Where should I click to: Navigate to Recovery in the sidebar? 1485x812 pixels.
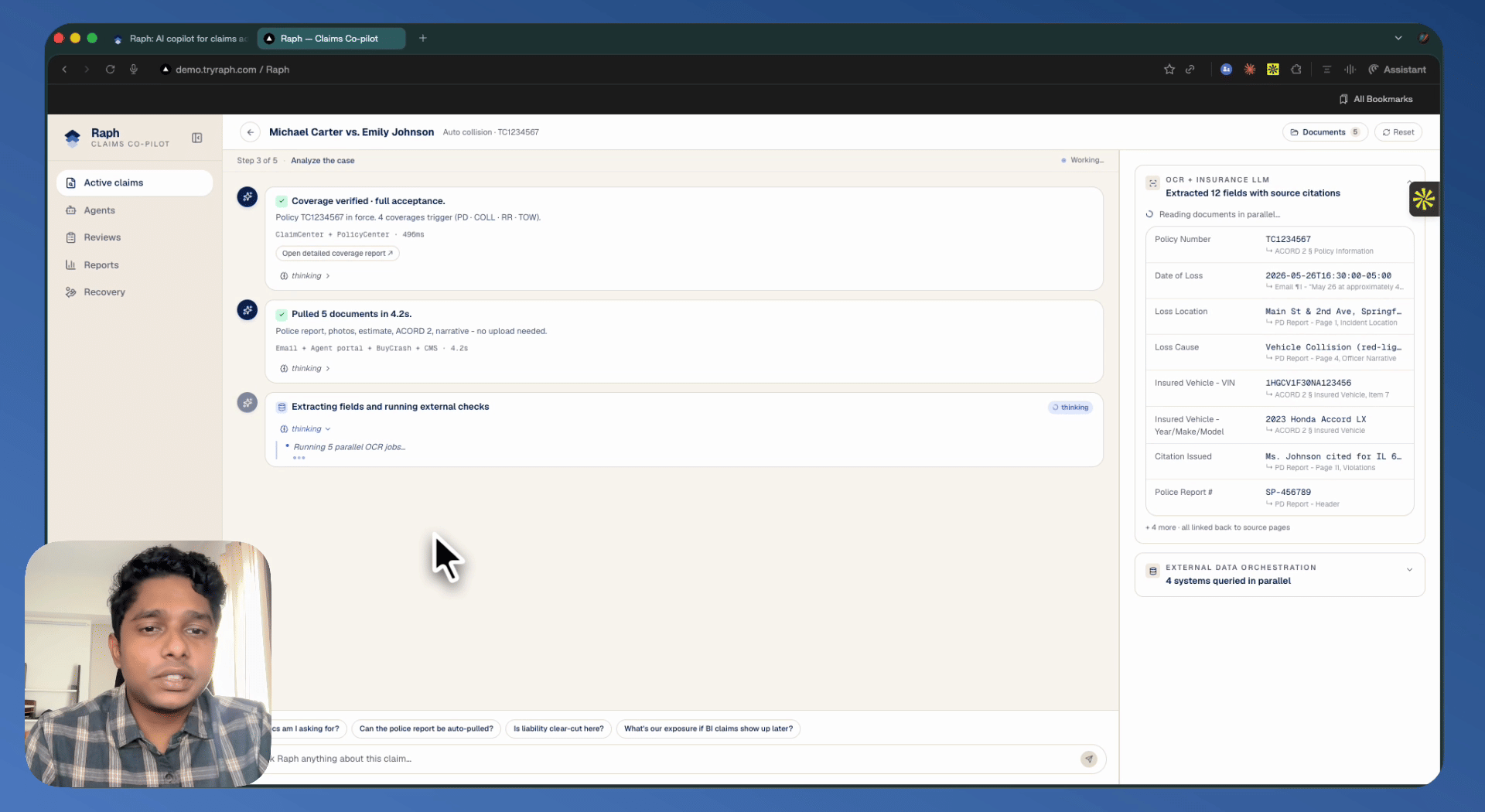pyautogui.click(x=135, y=292)
